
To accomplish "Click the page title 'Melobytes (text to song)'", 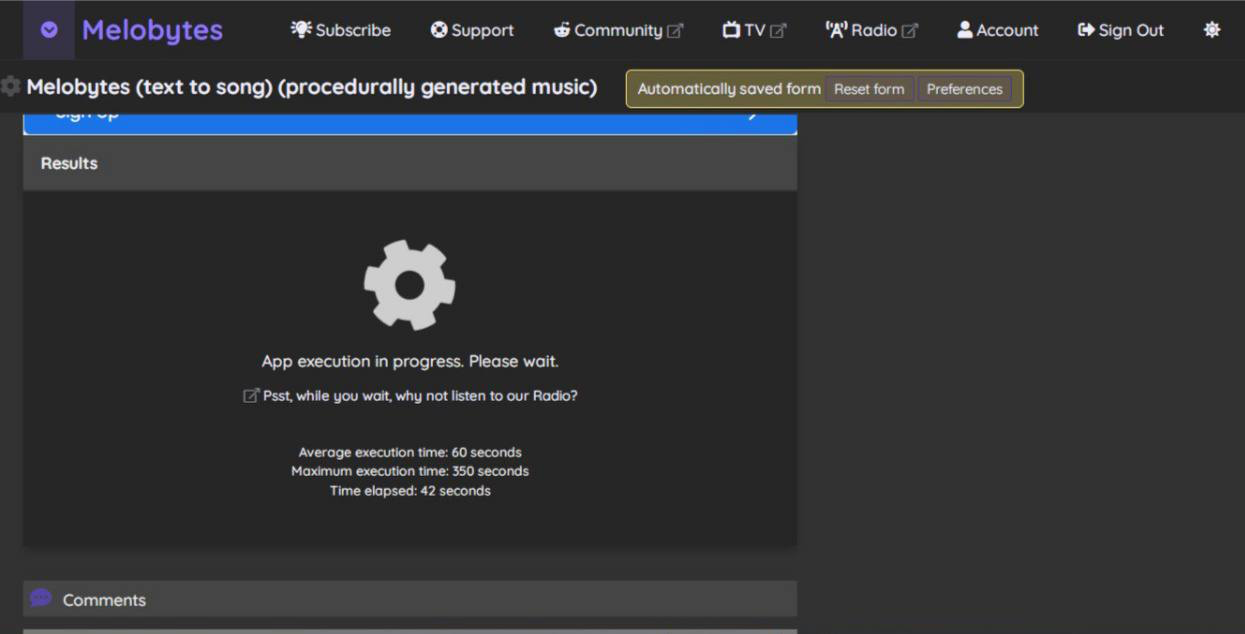I will (x=311, y=87).
